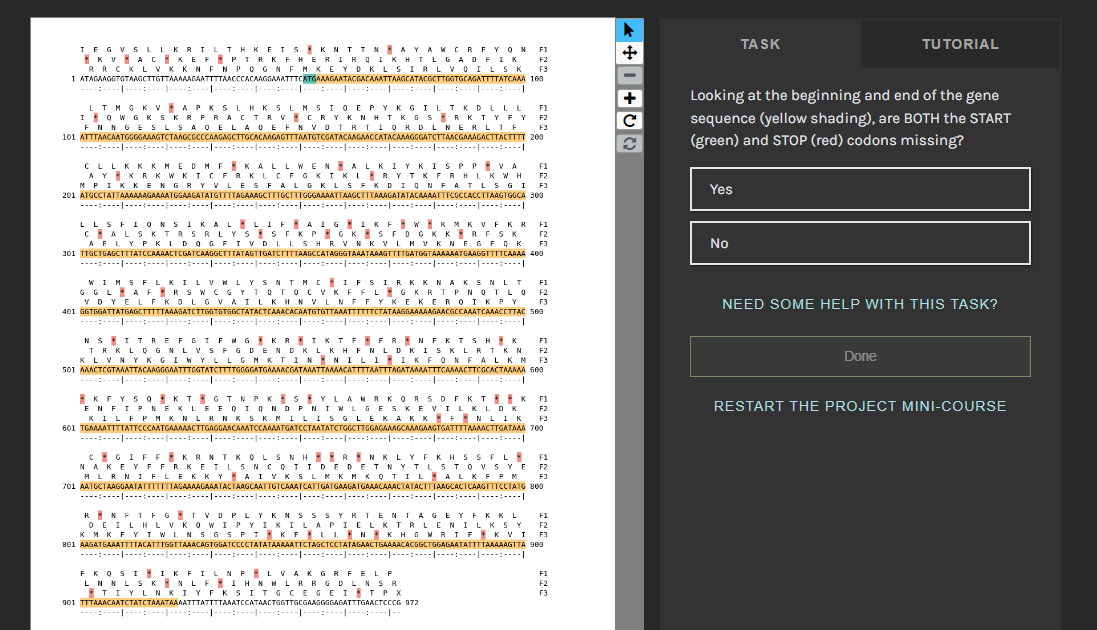Open the Tutorial tab
The height and width of the screenshot is (630, 1097).
(x=960, y=44)
